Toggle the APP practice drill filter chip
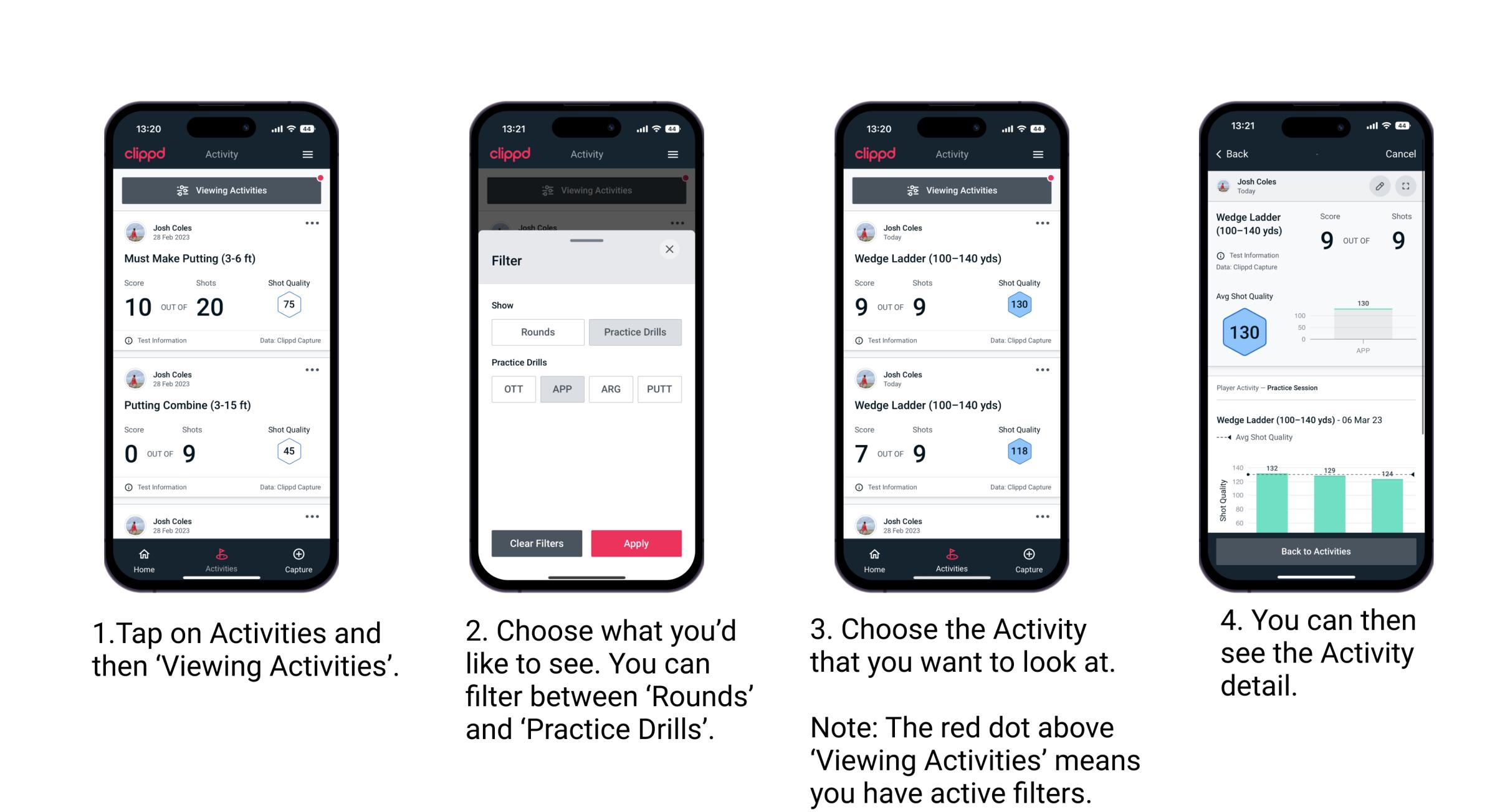The height and width of the screenshot is (812, 1510). (x=562, y=389)
